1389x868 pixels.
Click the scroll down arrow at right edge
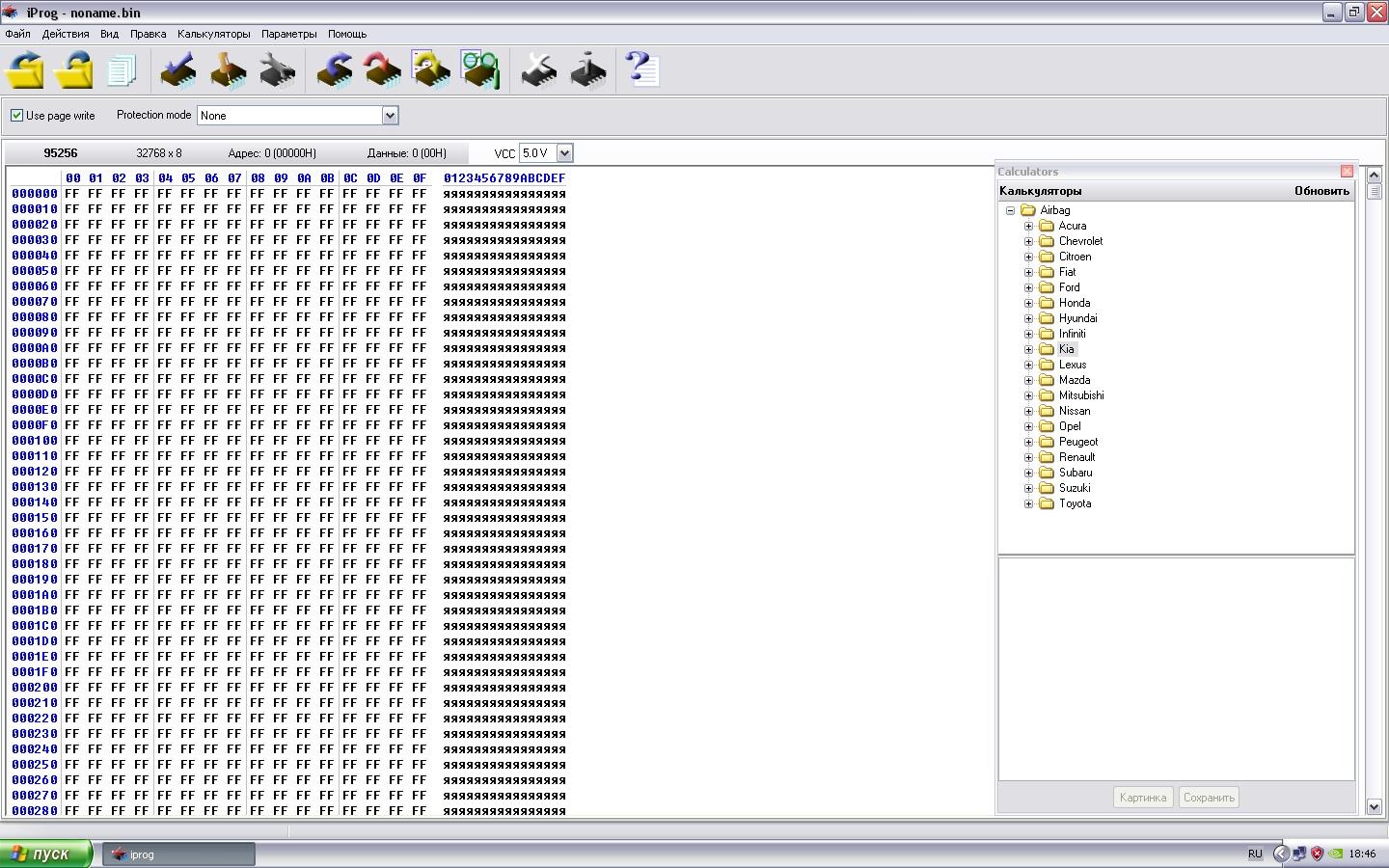coord(1374,806)
